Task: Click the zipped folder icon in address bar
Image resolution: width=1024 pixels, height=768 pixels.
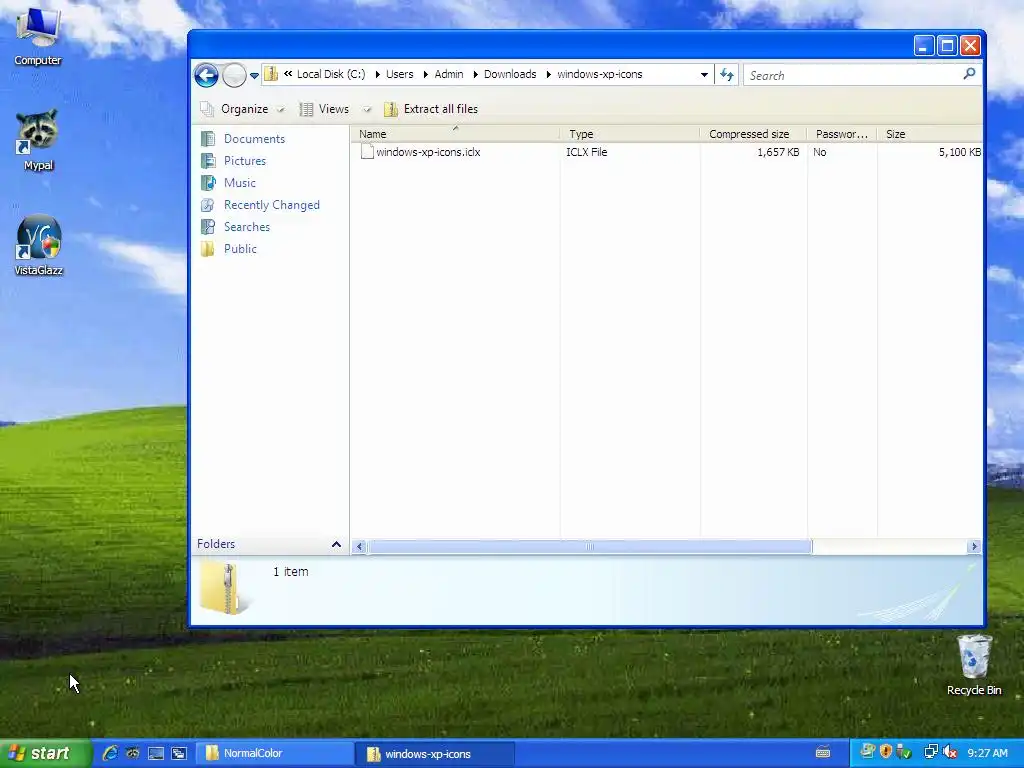Action: 271,74
